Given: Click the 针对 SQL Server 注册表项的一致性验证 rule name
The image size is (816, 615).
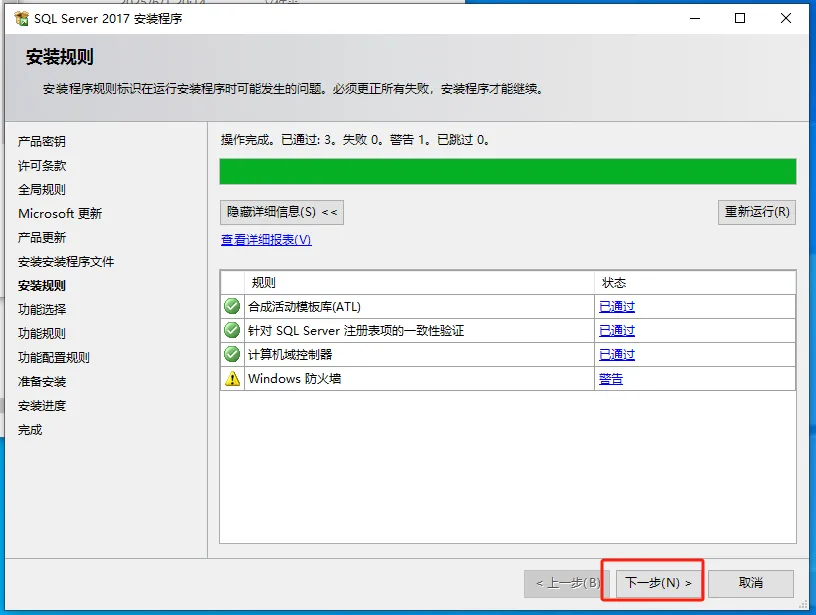Looking at the screenshot, I should click(x=356, y=330).
